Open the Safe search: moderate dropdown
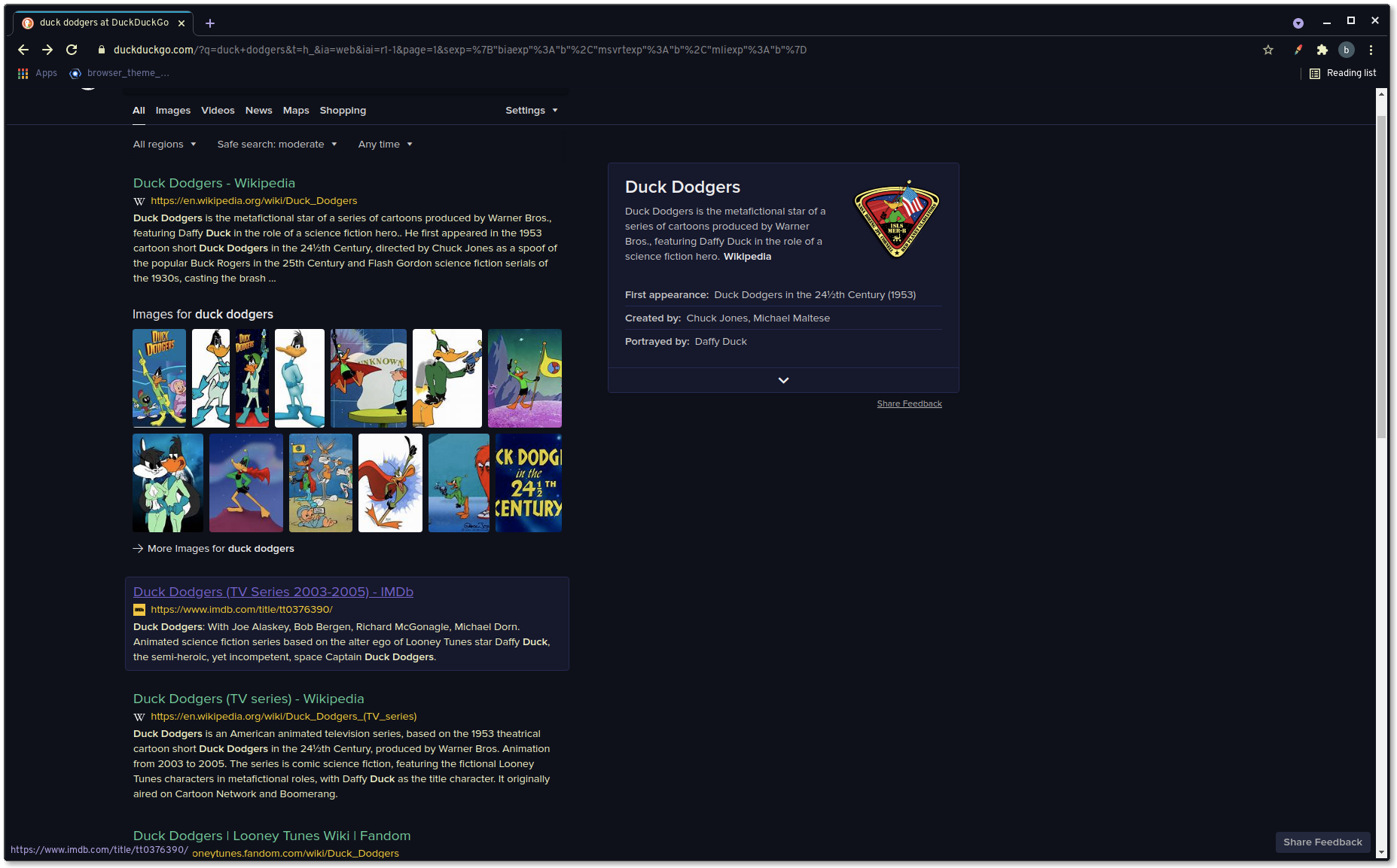The width and height of the screenshot is (1397, 868). (277, 145)
